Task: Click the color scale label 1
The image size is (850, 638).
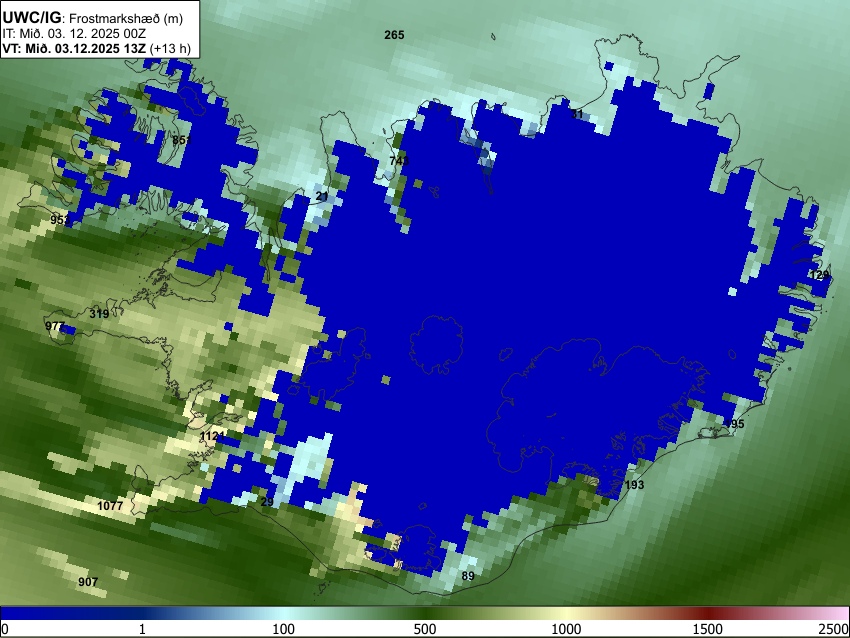Action: (x=142, y=629)
